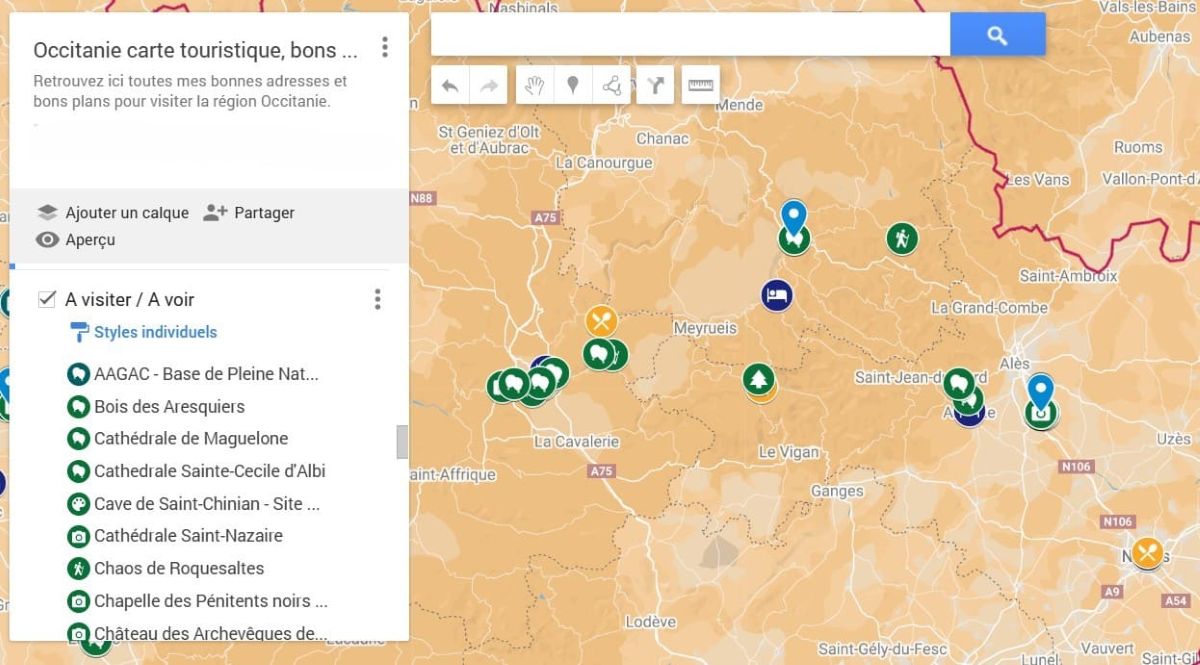Click the green marker near Saint-Jean-du-Gard
This screenshot has height=665, width=1200.
pos(958,385)
